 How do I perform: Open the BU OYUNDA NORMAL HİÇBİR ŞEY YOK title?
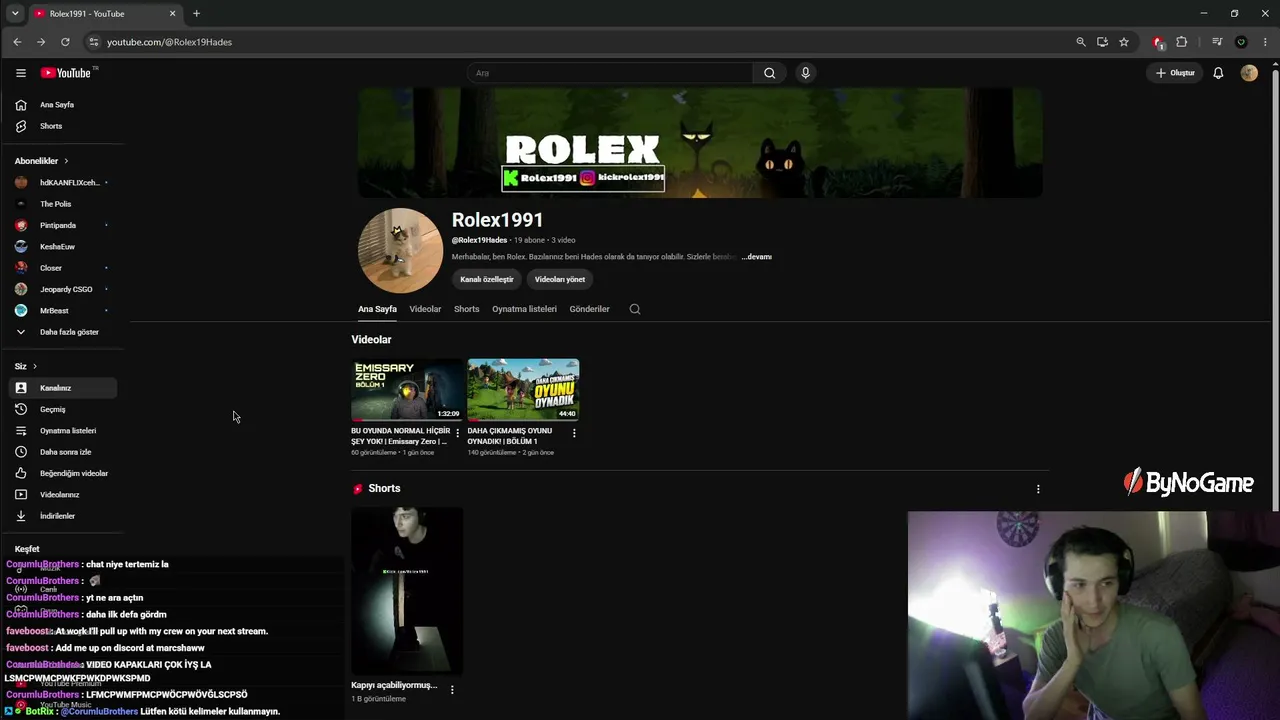(x=400, y=436)
